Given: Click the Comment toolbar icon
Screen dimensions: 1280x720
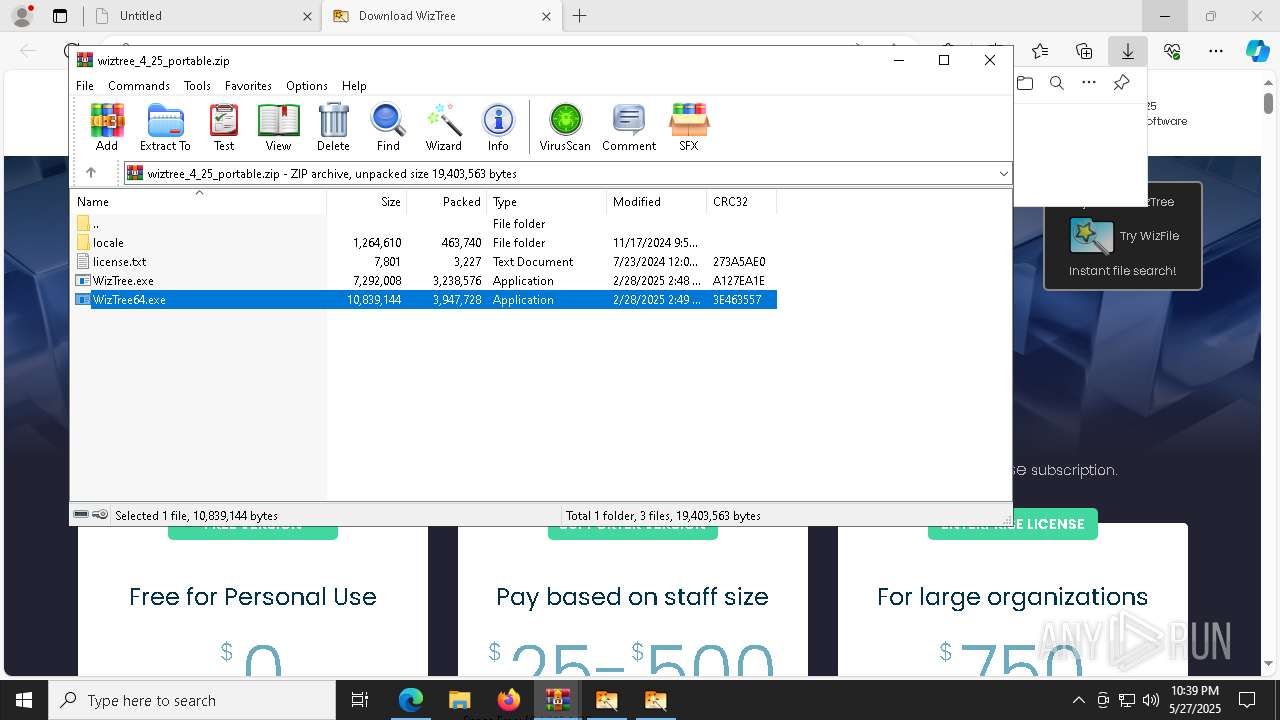Looking at the screenshot, I should click(x=629, y=127).
